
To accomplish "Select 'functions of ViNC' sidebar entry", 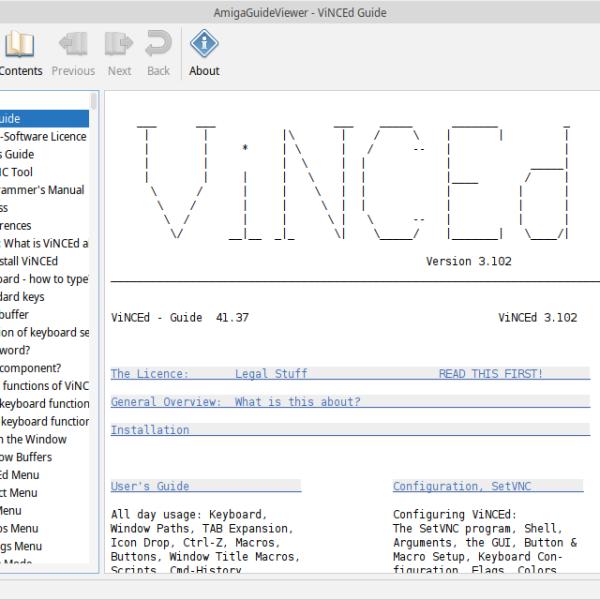I will 44,386.
